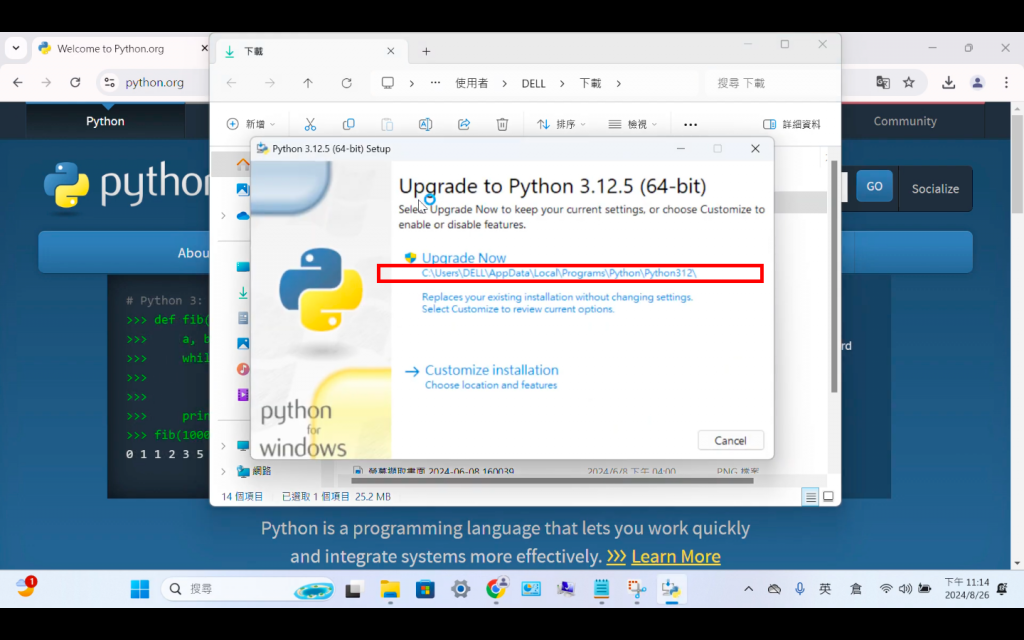Click the 搜尋 下載 search field
The height and width of the screenshot is (640, 1024).
tap(771, 83)
